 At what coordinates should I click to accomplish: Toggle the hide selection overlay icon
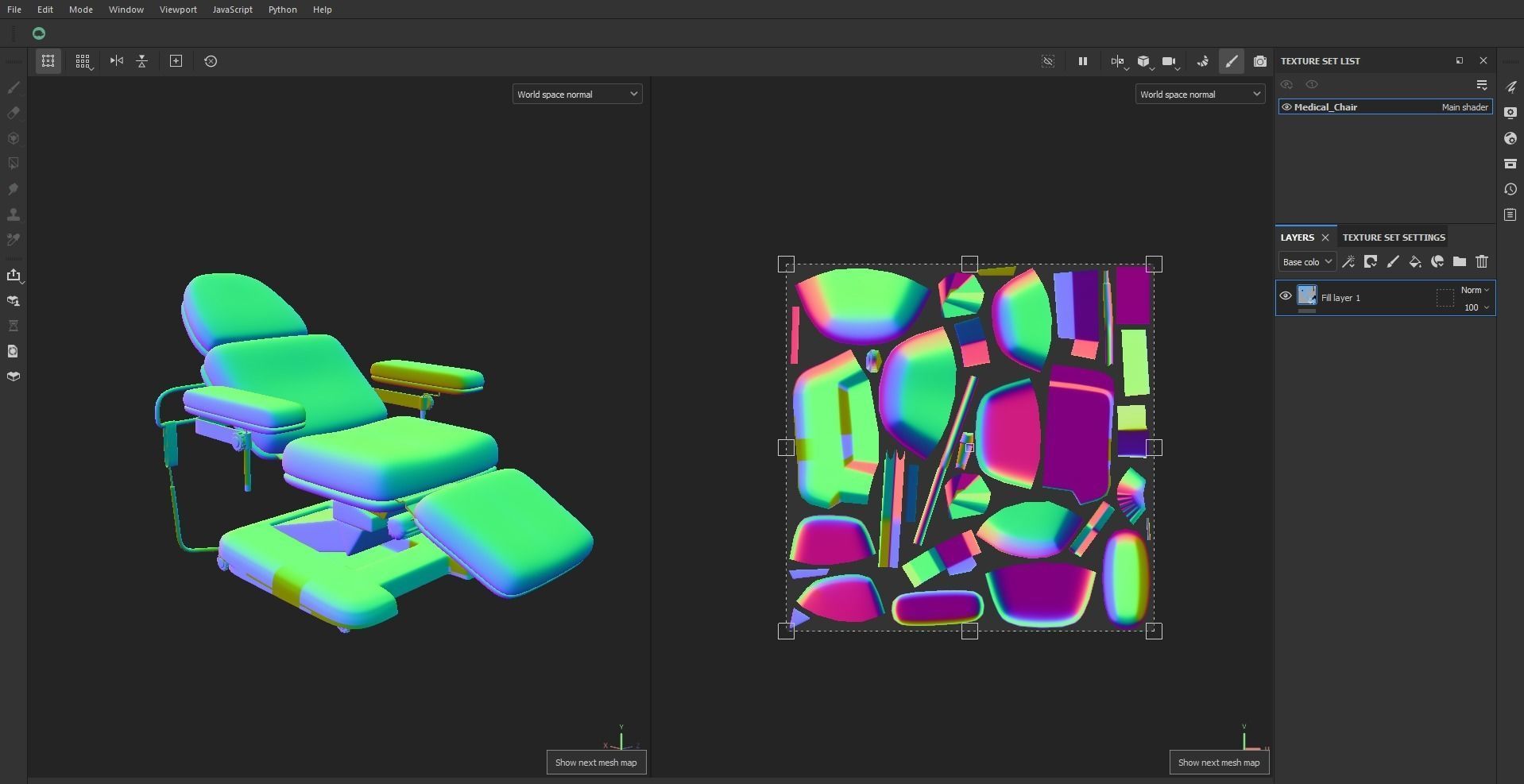click(x=1048, y=61)
